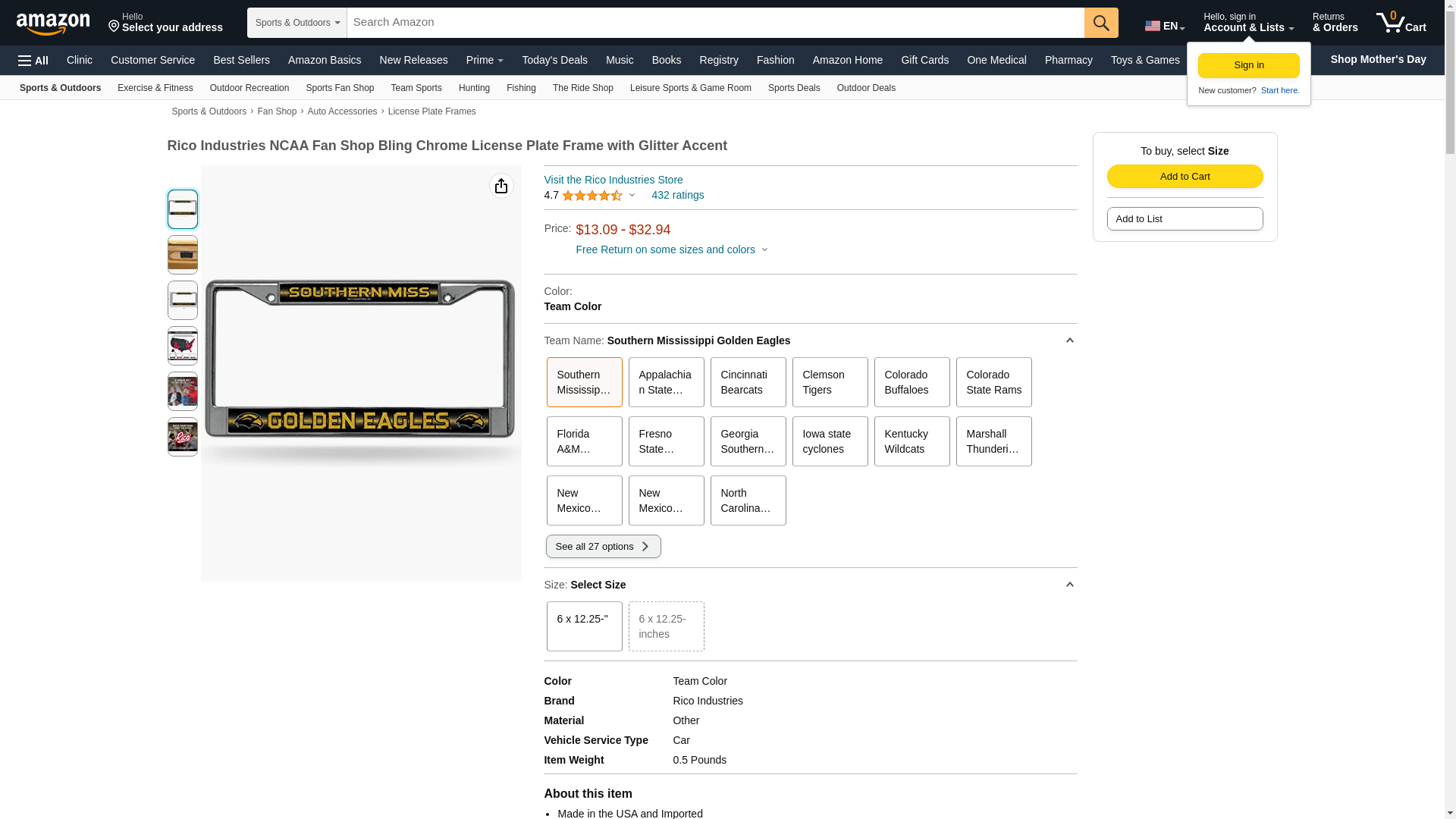Select the 6 x 12.25-" size option
The height and width of the screenshot is (819, 1456).
(584, 626)
